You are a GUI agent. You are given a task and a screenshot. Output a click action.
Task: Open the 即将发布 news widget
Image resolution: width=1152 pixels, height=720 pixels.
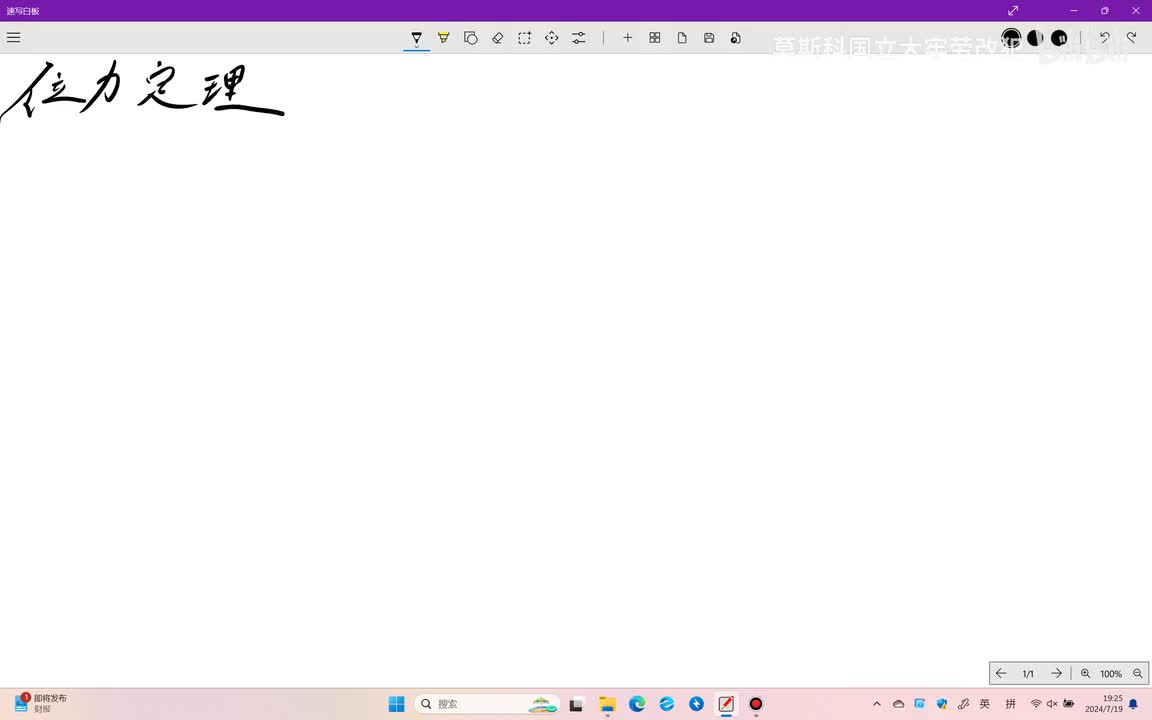[x=41, y=703]
